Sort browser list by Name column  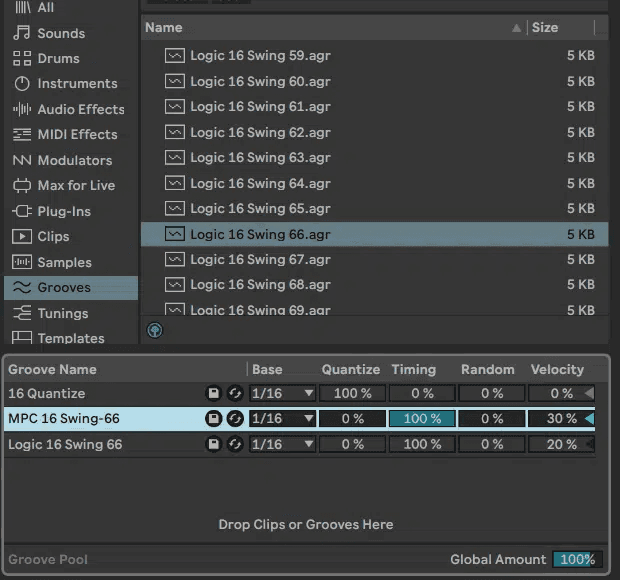[334, 28]
